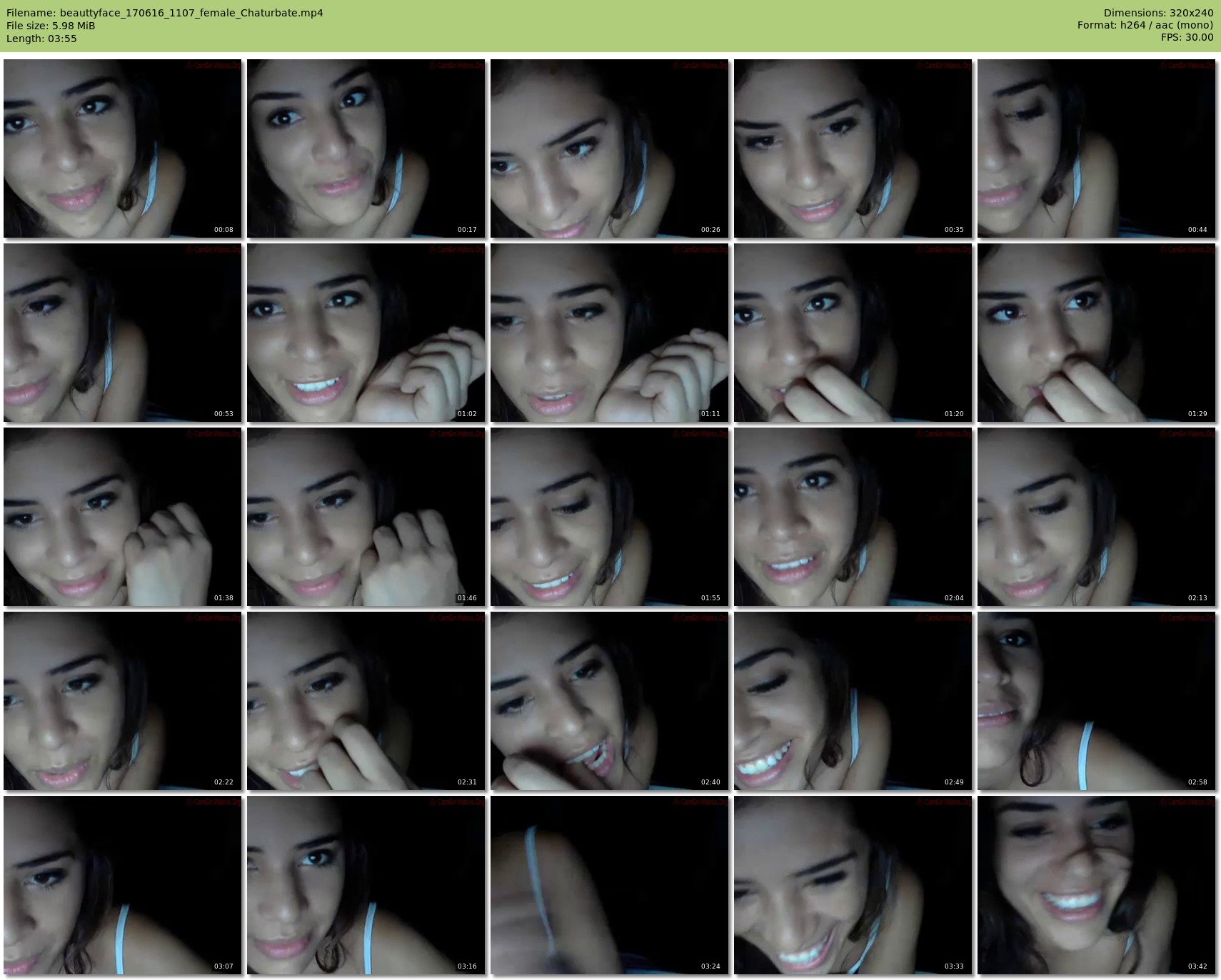Viewport: 1221px width, 980px height.
Task: Click the thumbnail timestamped 00:53
Action: 123,333
